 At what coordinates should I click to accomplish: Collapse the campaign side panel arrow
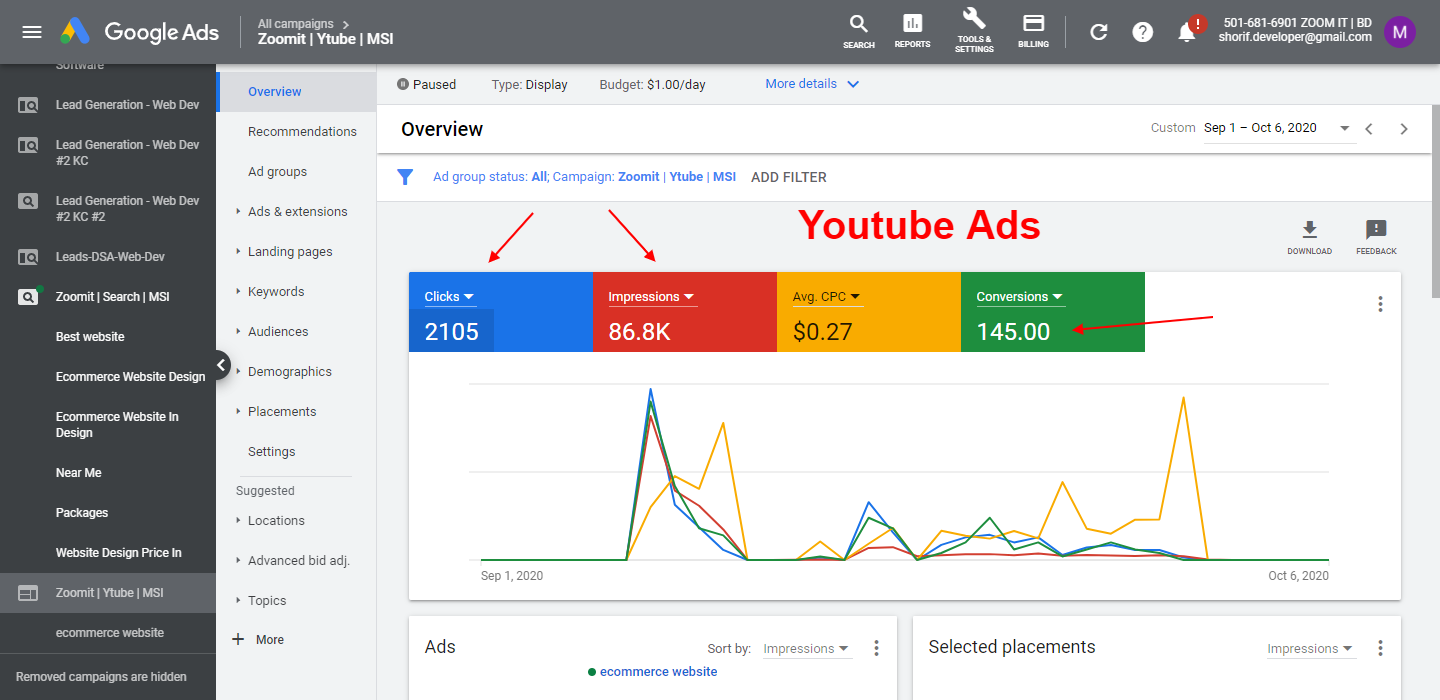click(x=221, y=365)
